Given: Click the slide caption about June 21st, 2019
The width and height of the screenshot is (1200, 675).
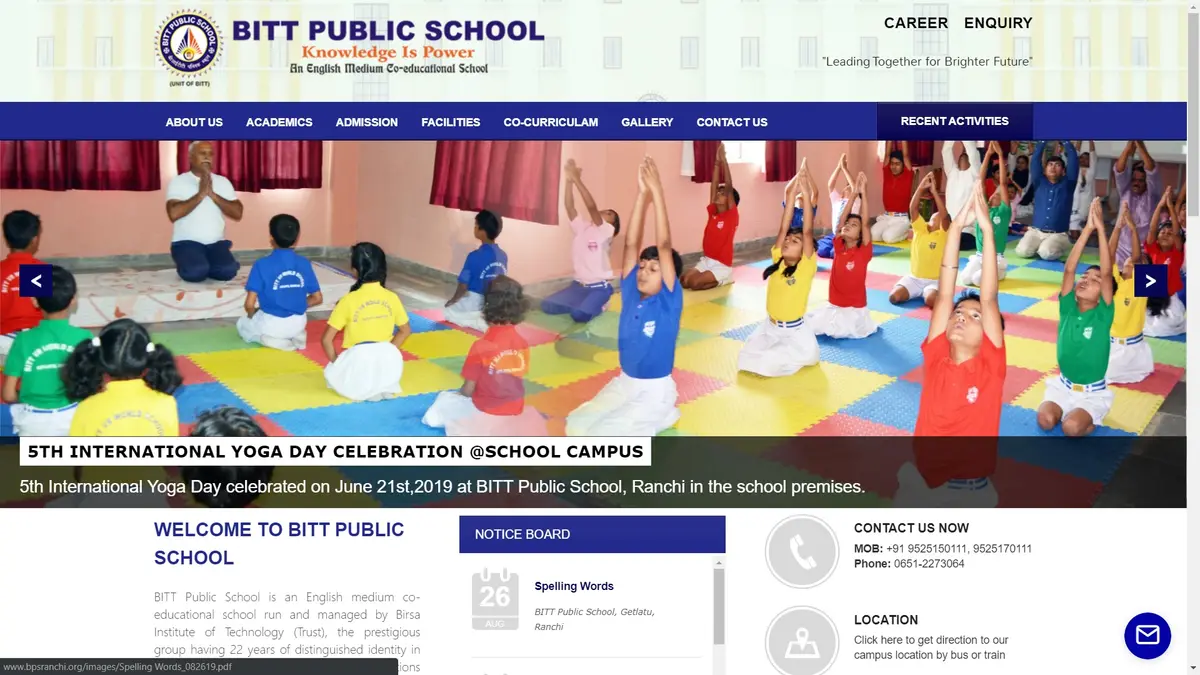Looking at the screenshot, I should click(442, 487).
